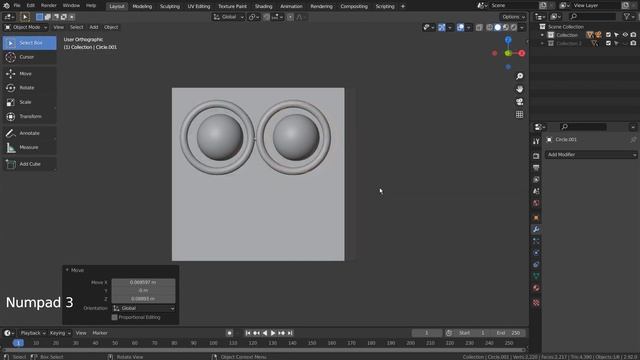Toggle Proportional Editing checkbox in Move panel
This screenshot has width=640, height=360.
(115, 317)
